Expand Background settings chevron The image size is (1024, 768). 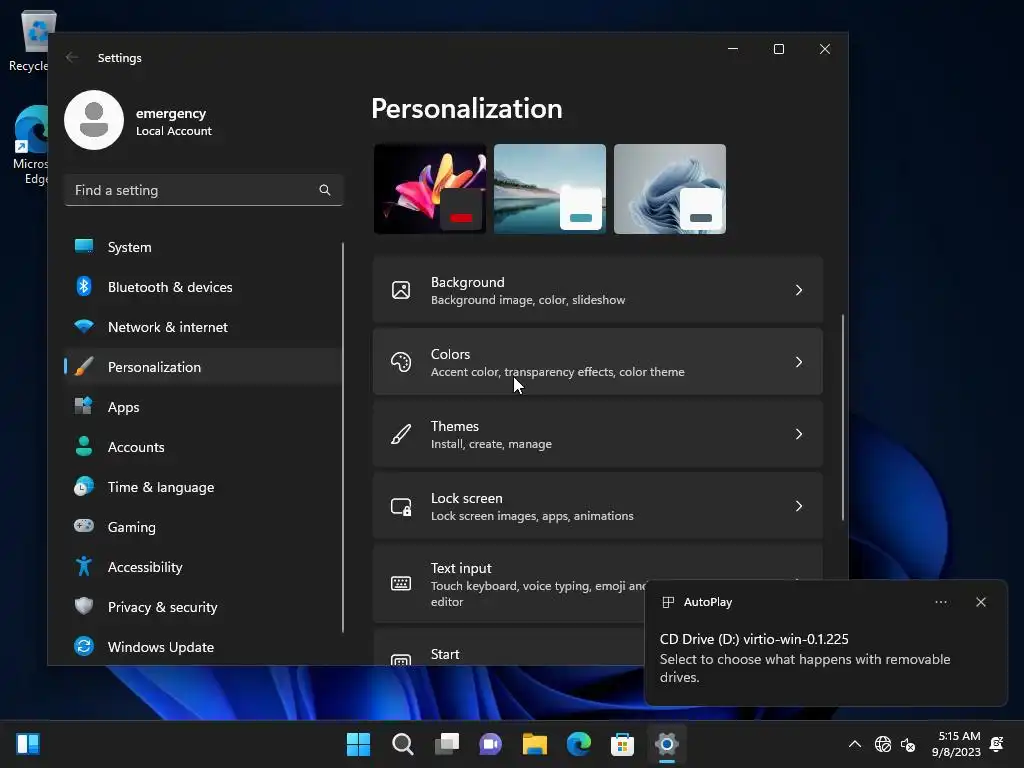coord(799,290)
